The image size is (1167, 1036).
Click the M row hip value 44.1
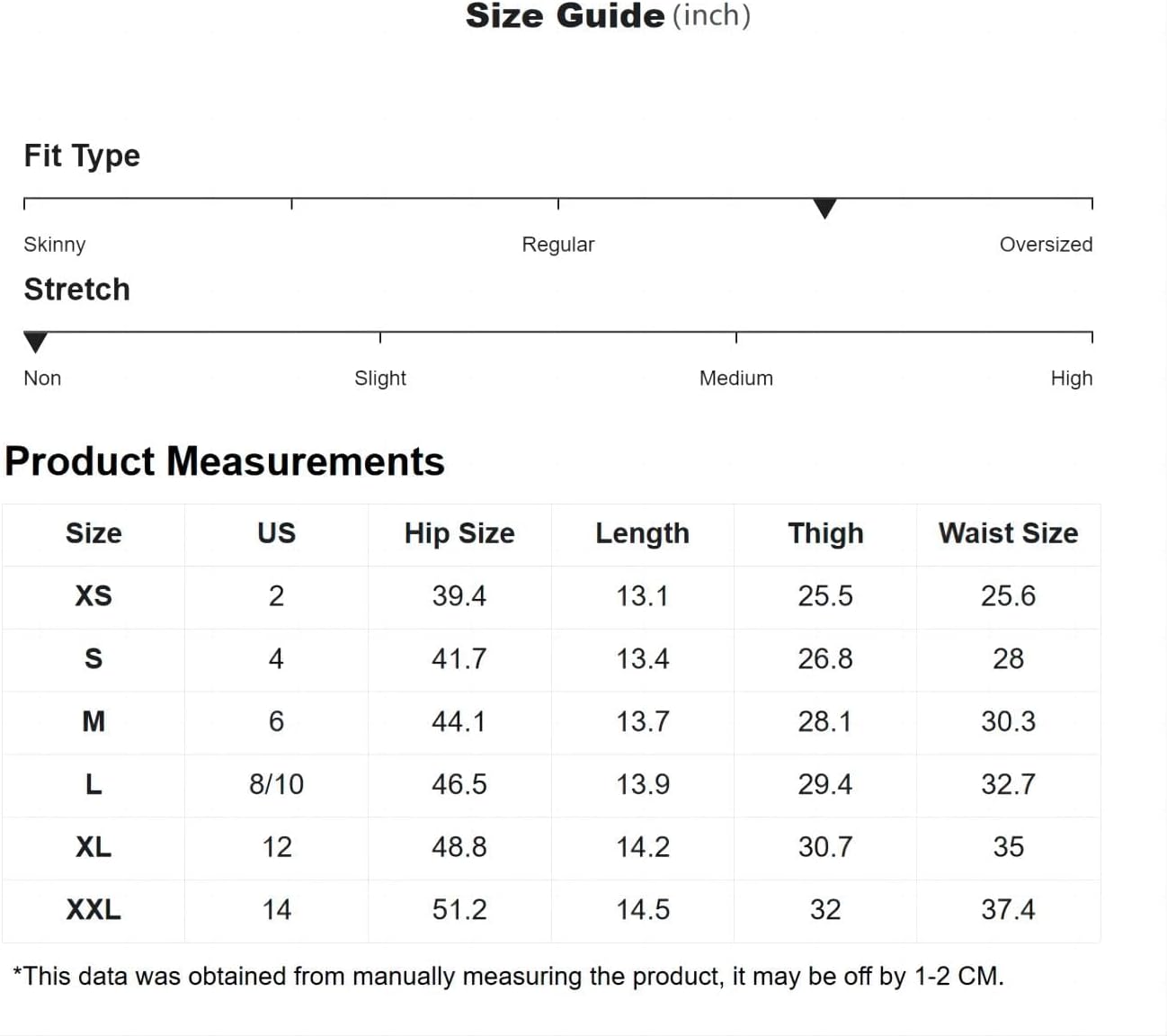[x=459, y=721]
